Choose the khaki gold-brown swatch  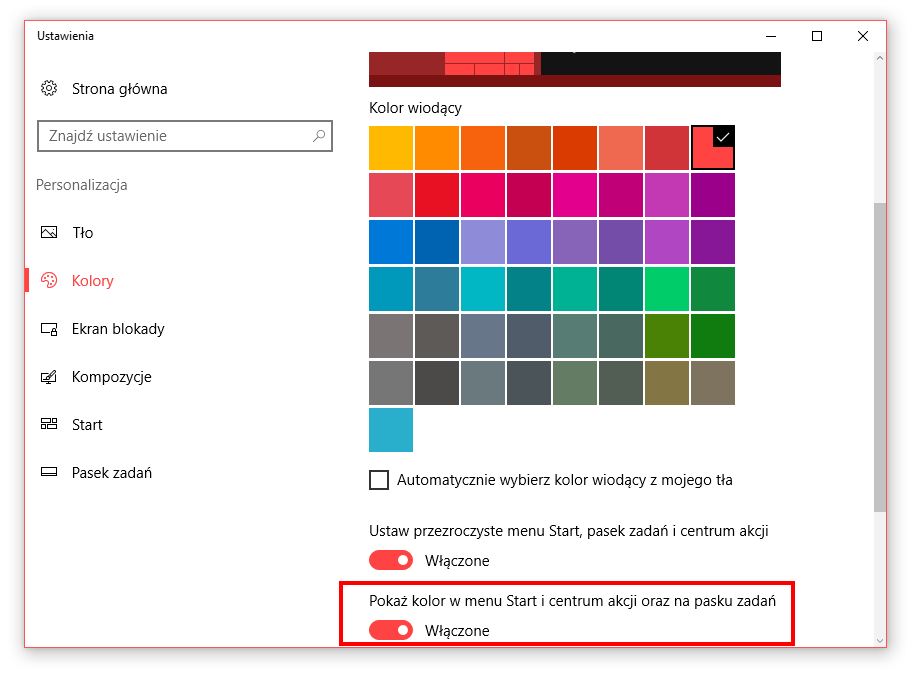coord(667,383)
